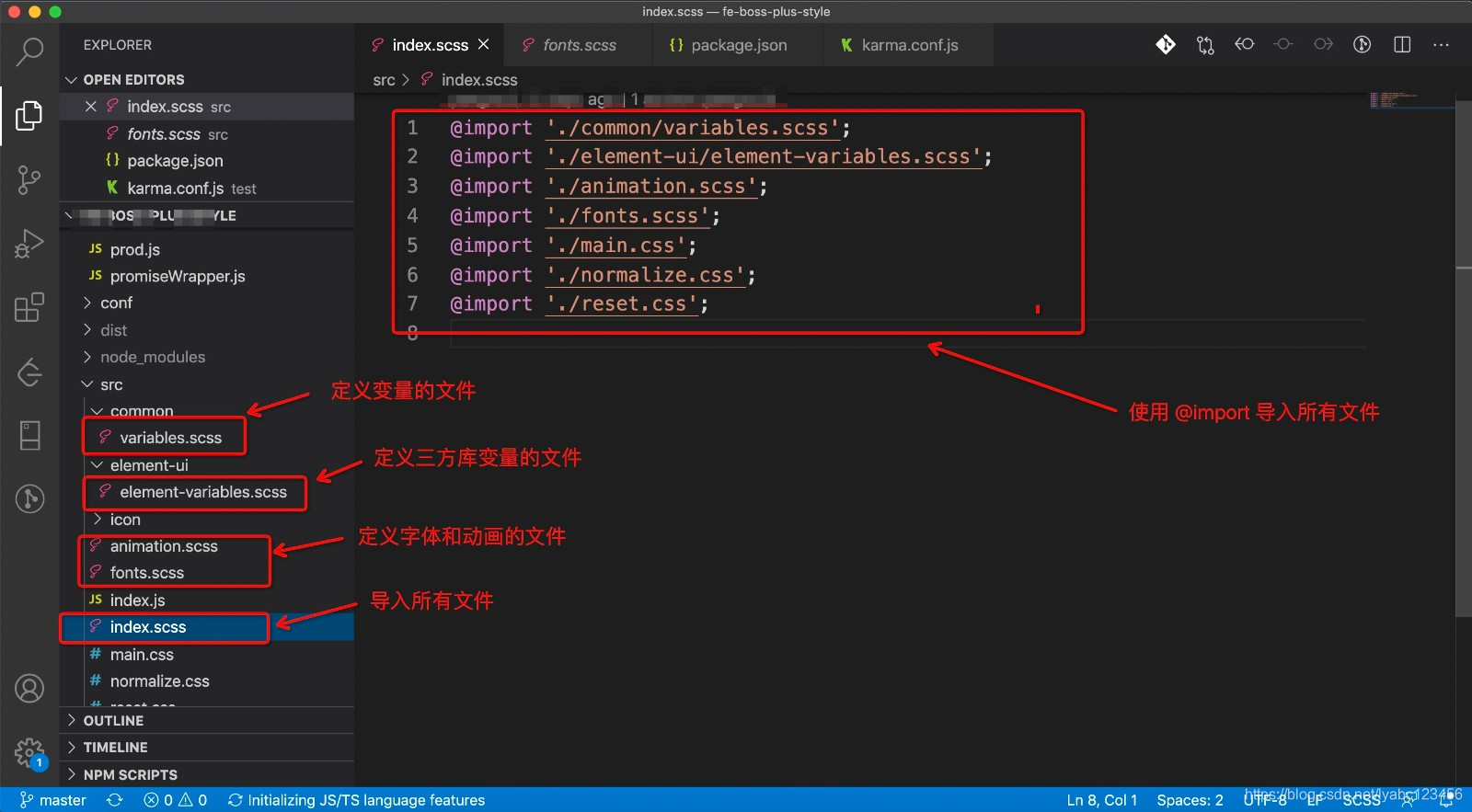Viewport: 1472px width, 812px height.
Task: Collapse the element-ui folder
Action: pos(207,465)
